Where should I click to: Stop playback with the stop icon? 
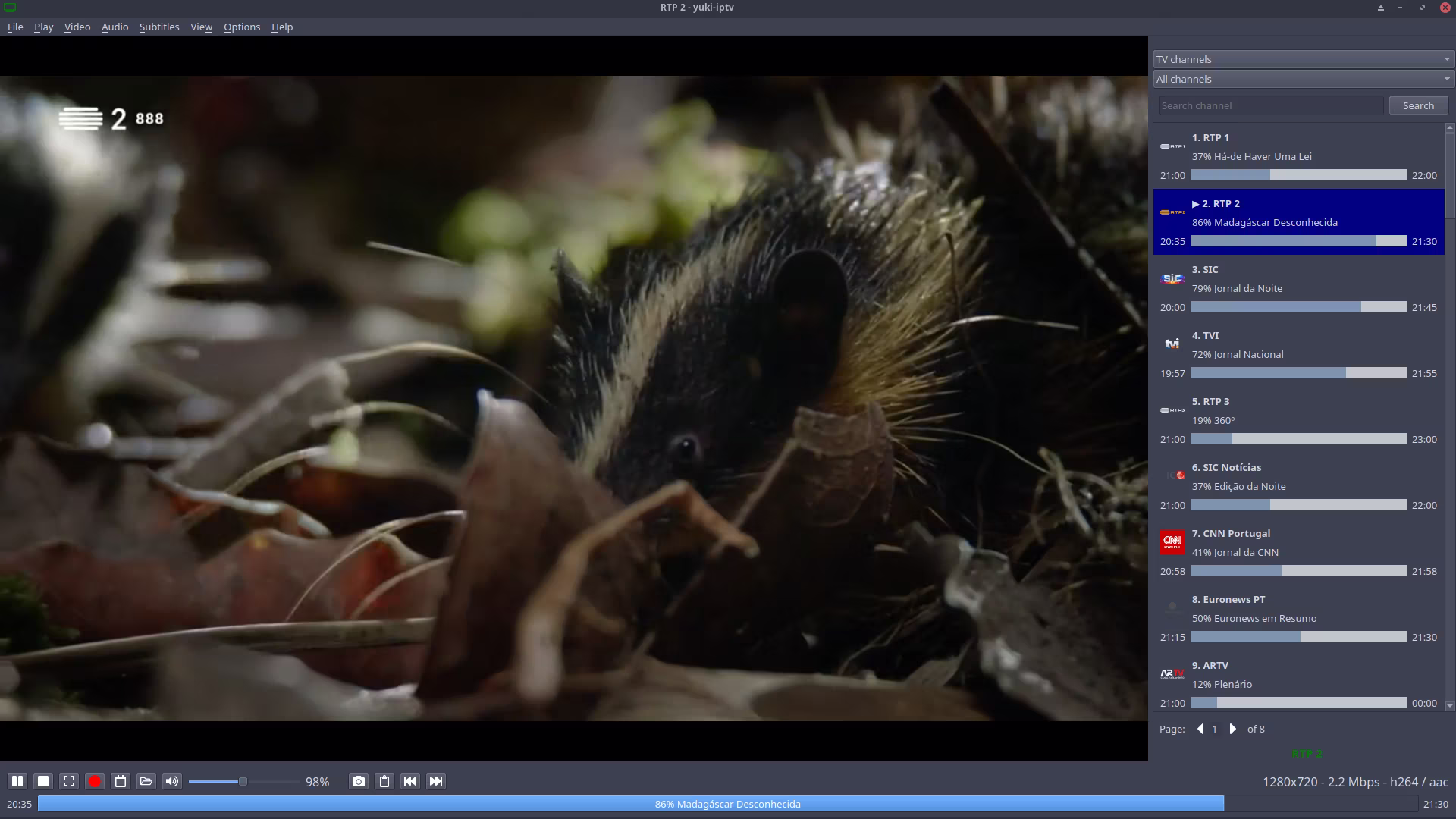point(42,781)
